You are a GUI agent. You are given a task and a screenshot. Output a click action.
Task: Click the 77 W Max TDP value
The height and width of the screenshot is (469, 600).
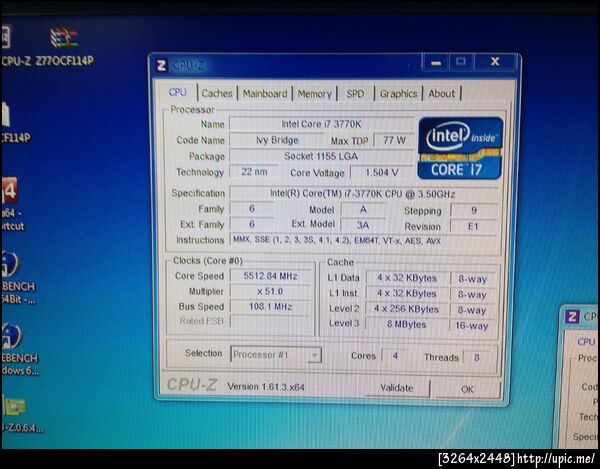394,140
